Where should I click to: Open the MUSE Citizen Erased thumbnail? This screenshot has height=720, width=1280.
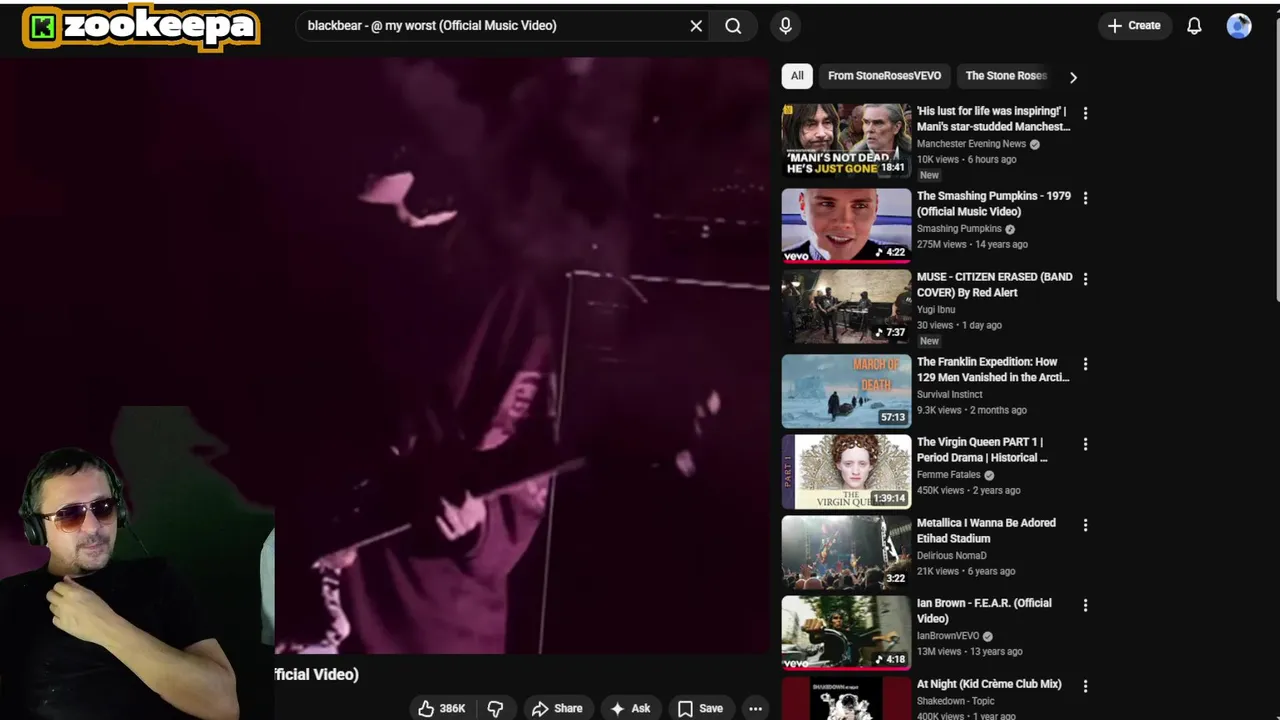(x=846, y=306)
